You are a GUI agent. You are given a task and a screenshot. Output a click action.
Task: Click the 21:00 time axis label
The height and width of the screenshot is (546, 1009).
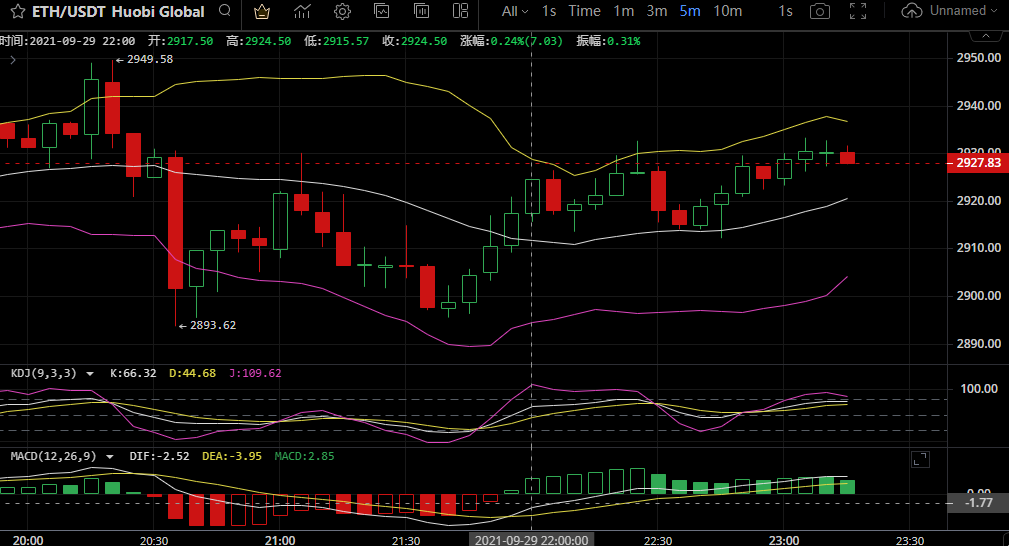(x=280, y=540)
